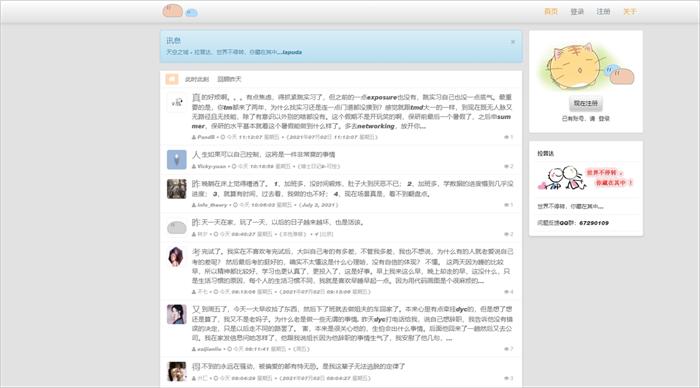This screenshot has height=388, width=700.
Task: Click the avatar of the exposure post
Action: pos(177,102)
